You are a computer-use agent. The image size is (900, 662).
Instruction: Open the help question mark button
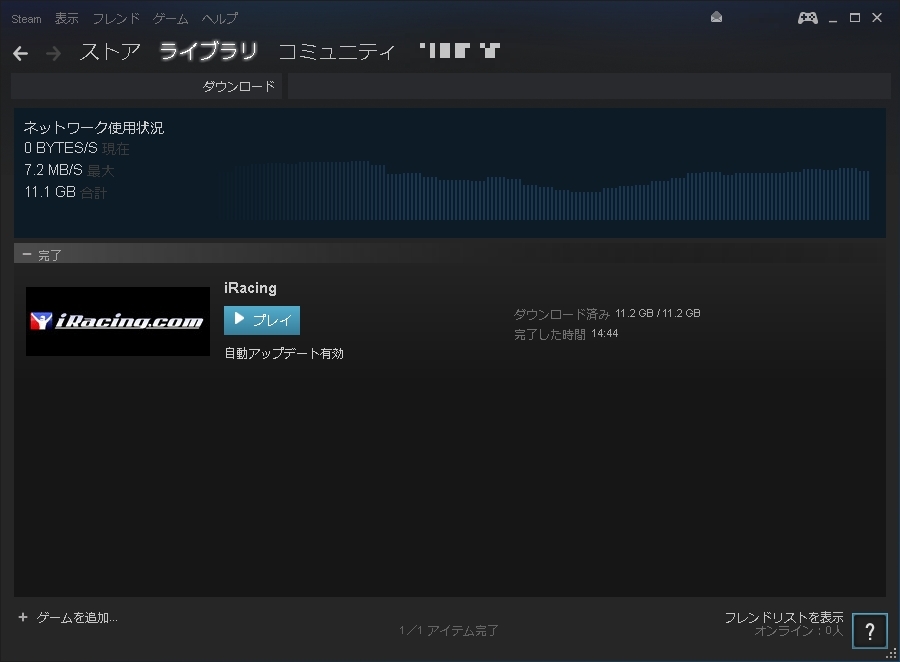point(870,631)
